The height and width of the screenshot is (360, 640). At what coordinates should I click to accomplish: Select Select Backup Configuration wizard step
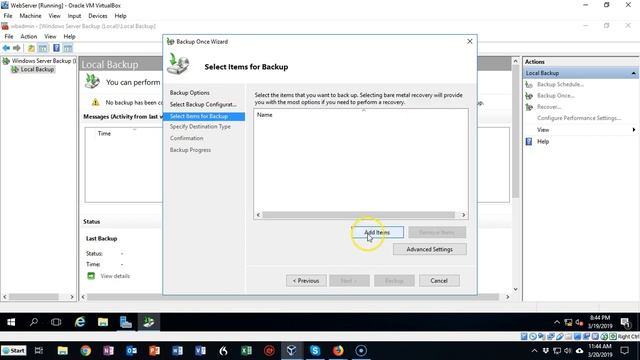click(203, 104)
